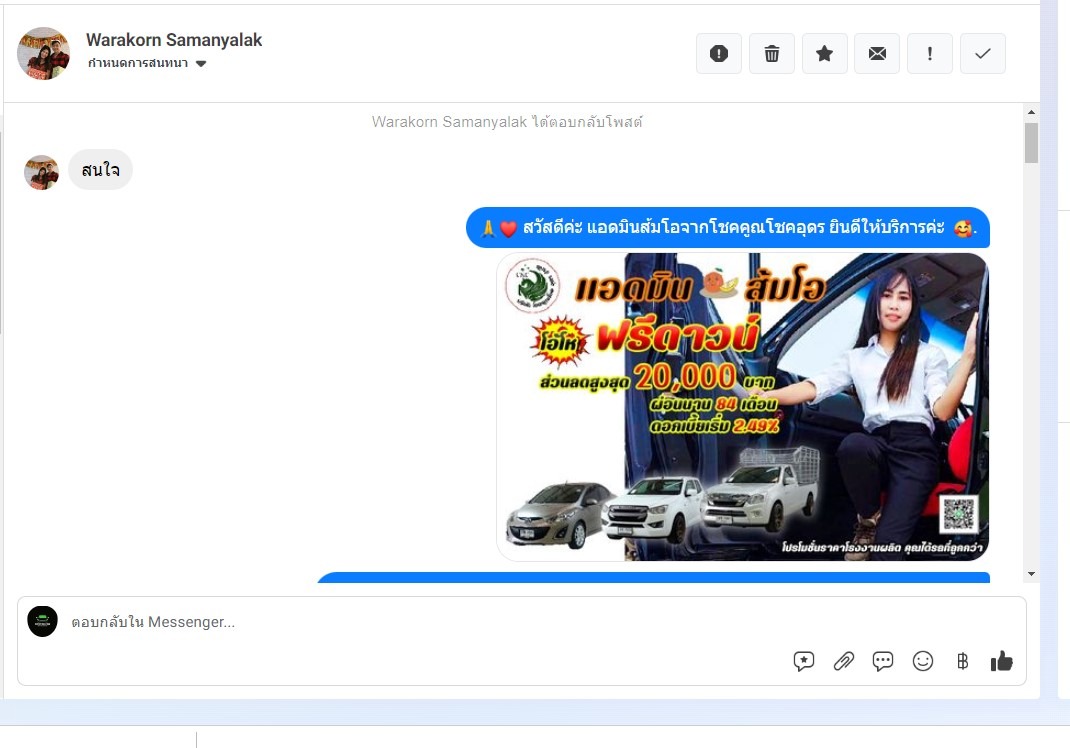Open the emoji picker smiley icon
Screen dimensions: 1070x748
tap(923, 661)
